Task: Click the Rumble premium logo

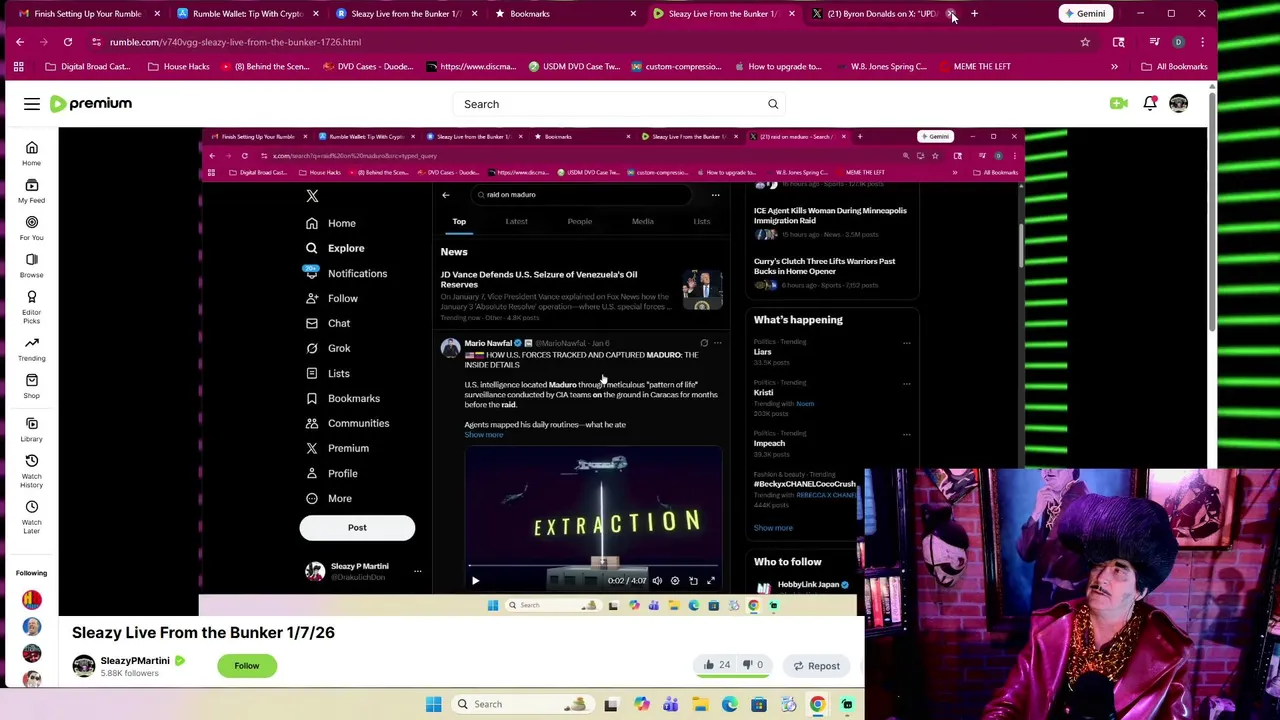Action: pos(91,104)
